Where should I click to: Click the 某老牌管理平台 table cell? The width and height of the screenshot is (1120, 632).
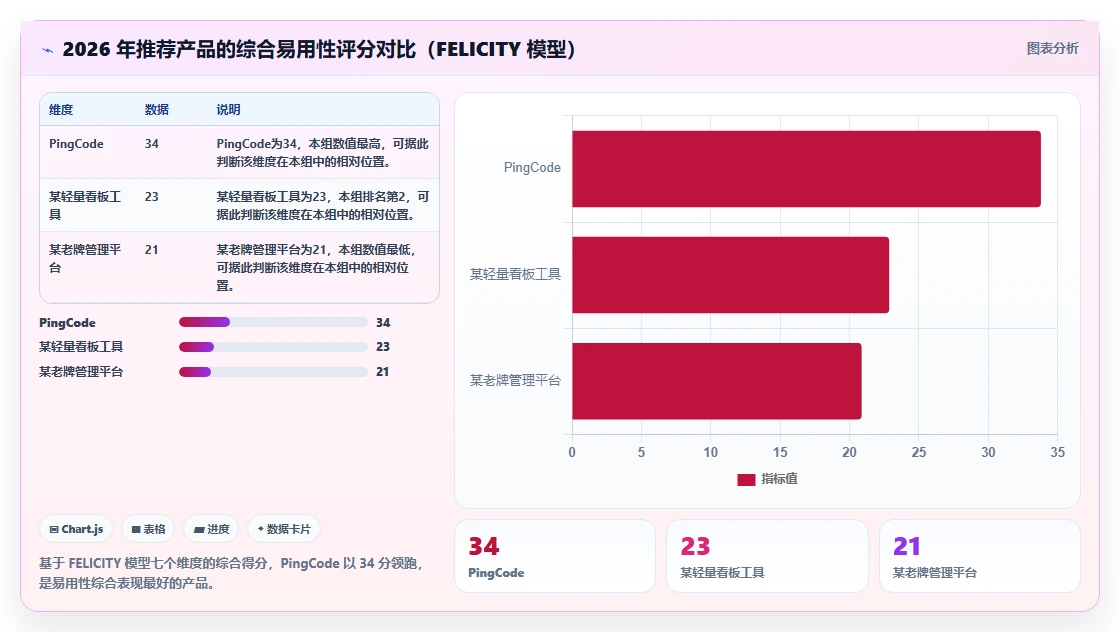[85, 258]
